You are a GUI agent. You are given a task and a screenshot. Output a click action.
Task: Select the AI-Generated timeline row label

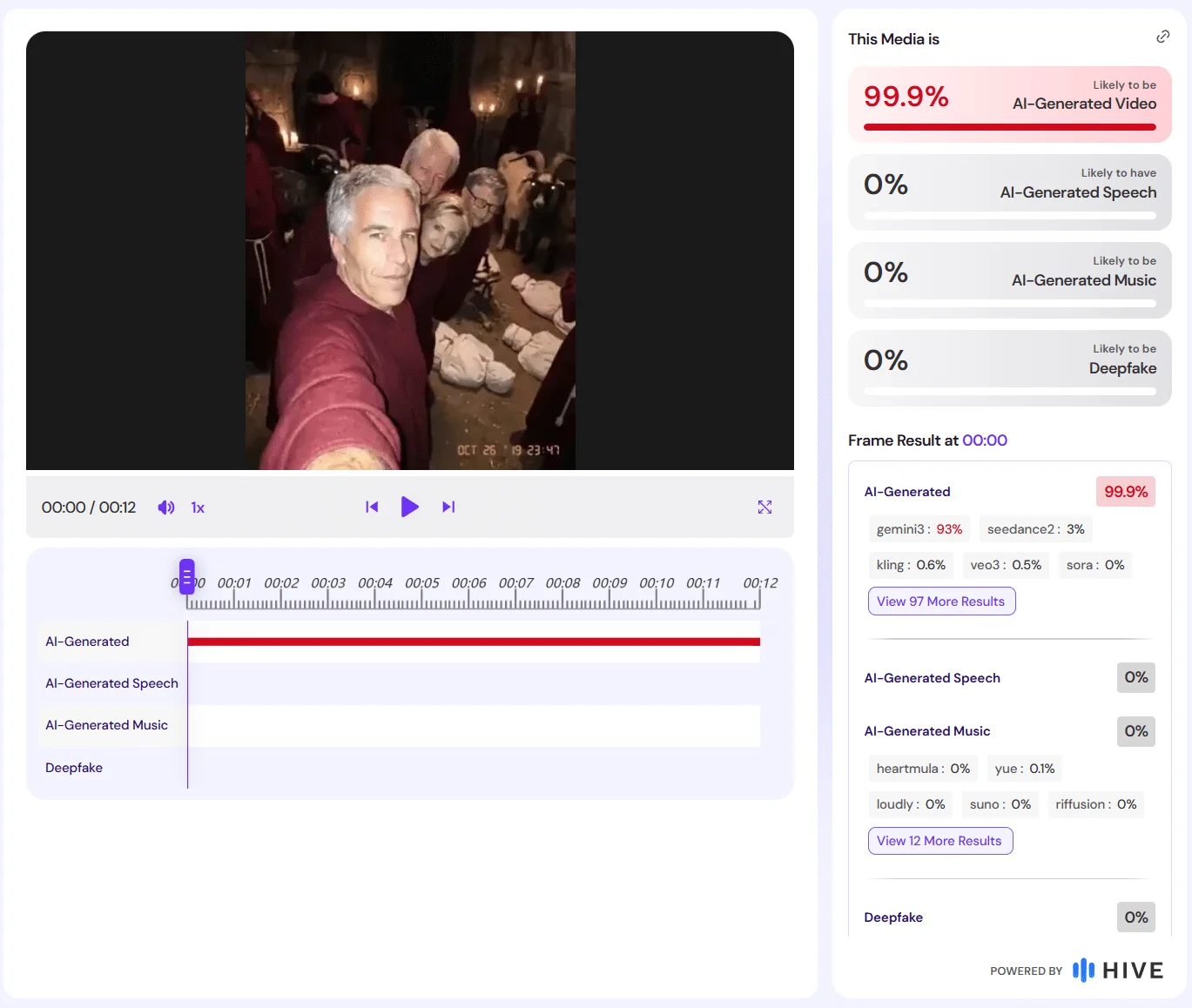pos(87,642)
